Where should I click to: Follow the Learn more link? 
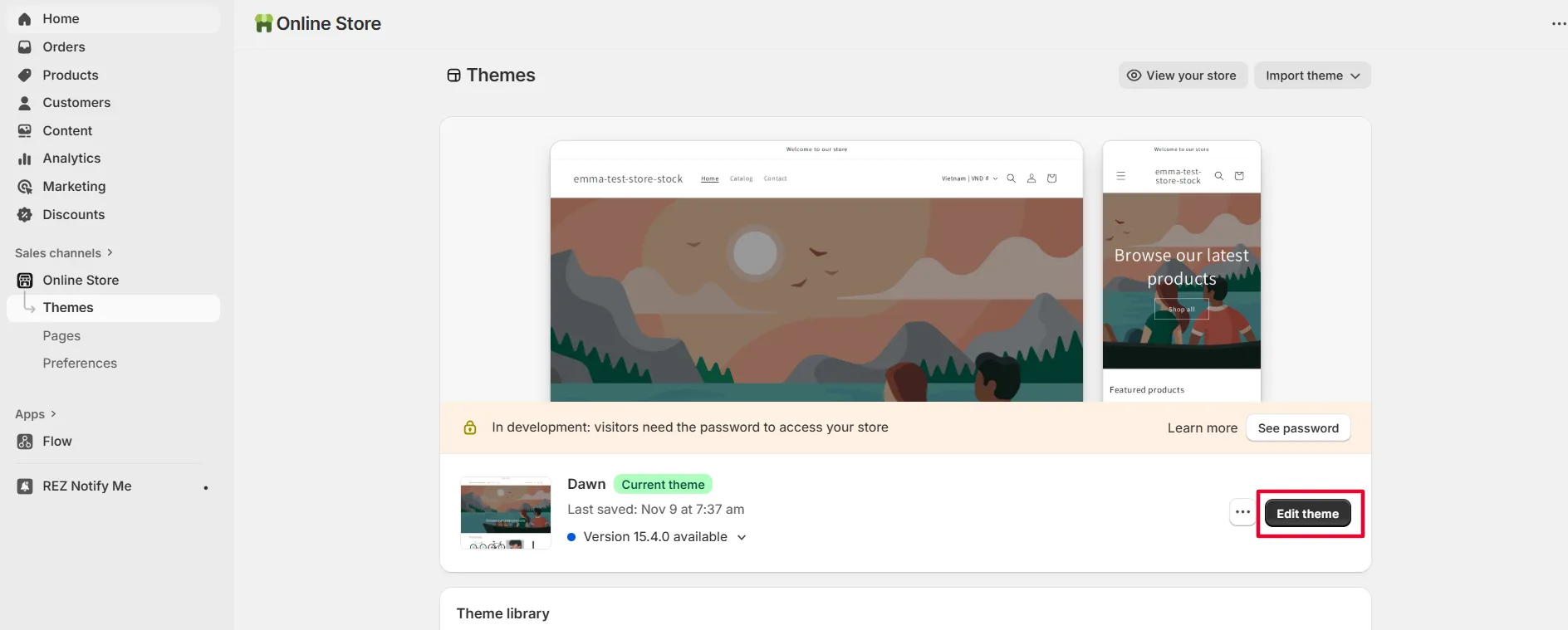[x=1202, y=428]
